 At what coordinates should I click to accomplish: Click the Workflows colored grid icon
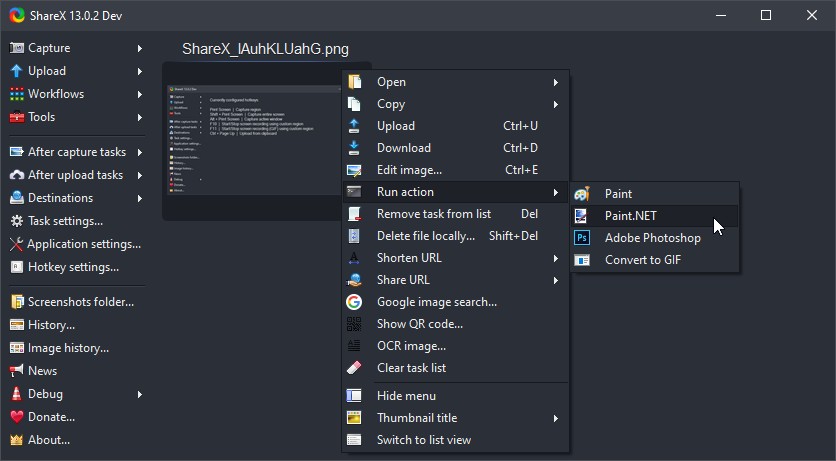point(17,94)
